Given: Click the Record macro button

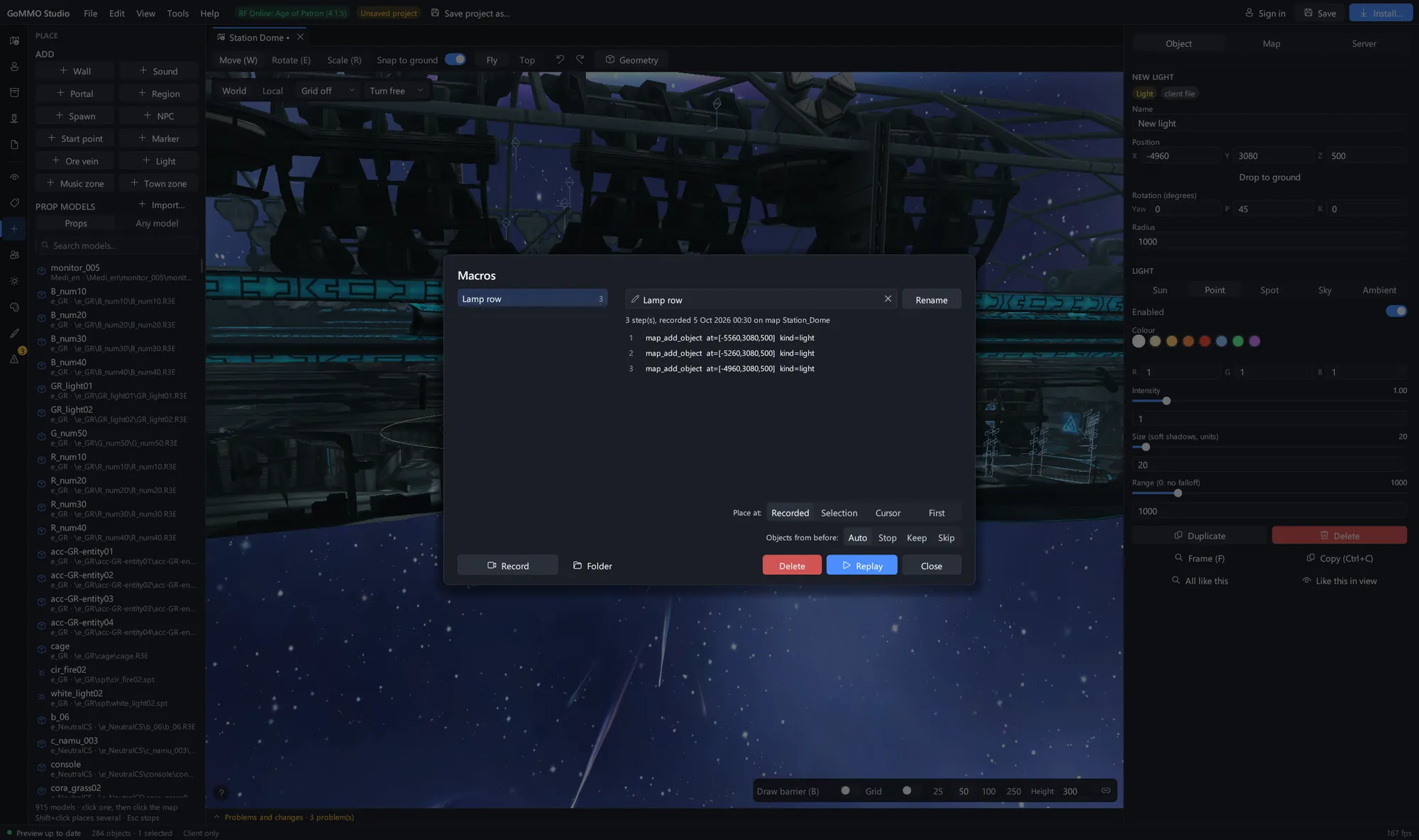Looking at the screenshot, I should coord(507,565).
